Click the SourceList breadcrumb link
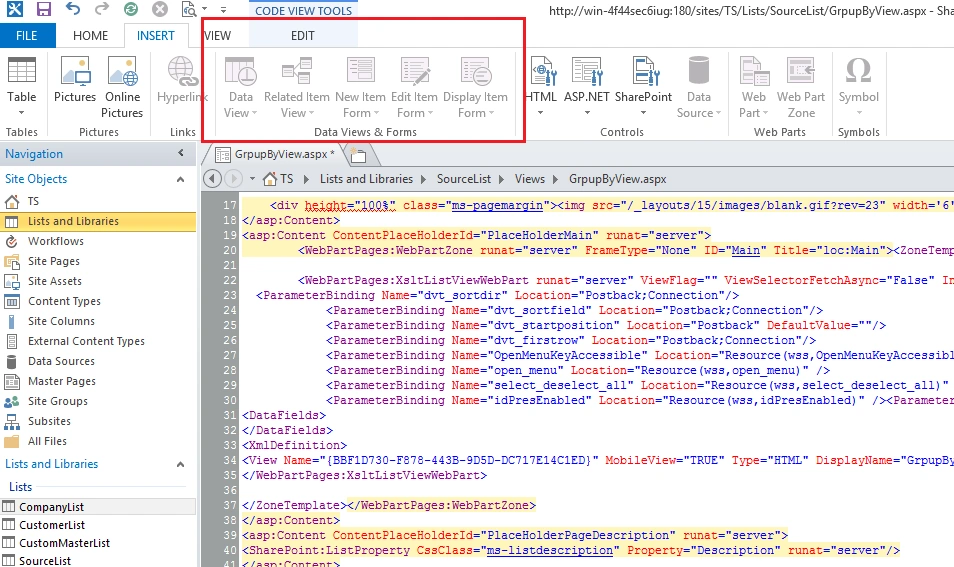The image size is (954, 567). pos(464,179)
